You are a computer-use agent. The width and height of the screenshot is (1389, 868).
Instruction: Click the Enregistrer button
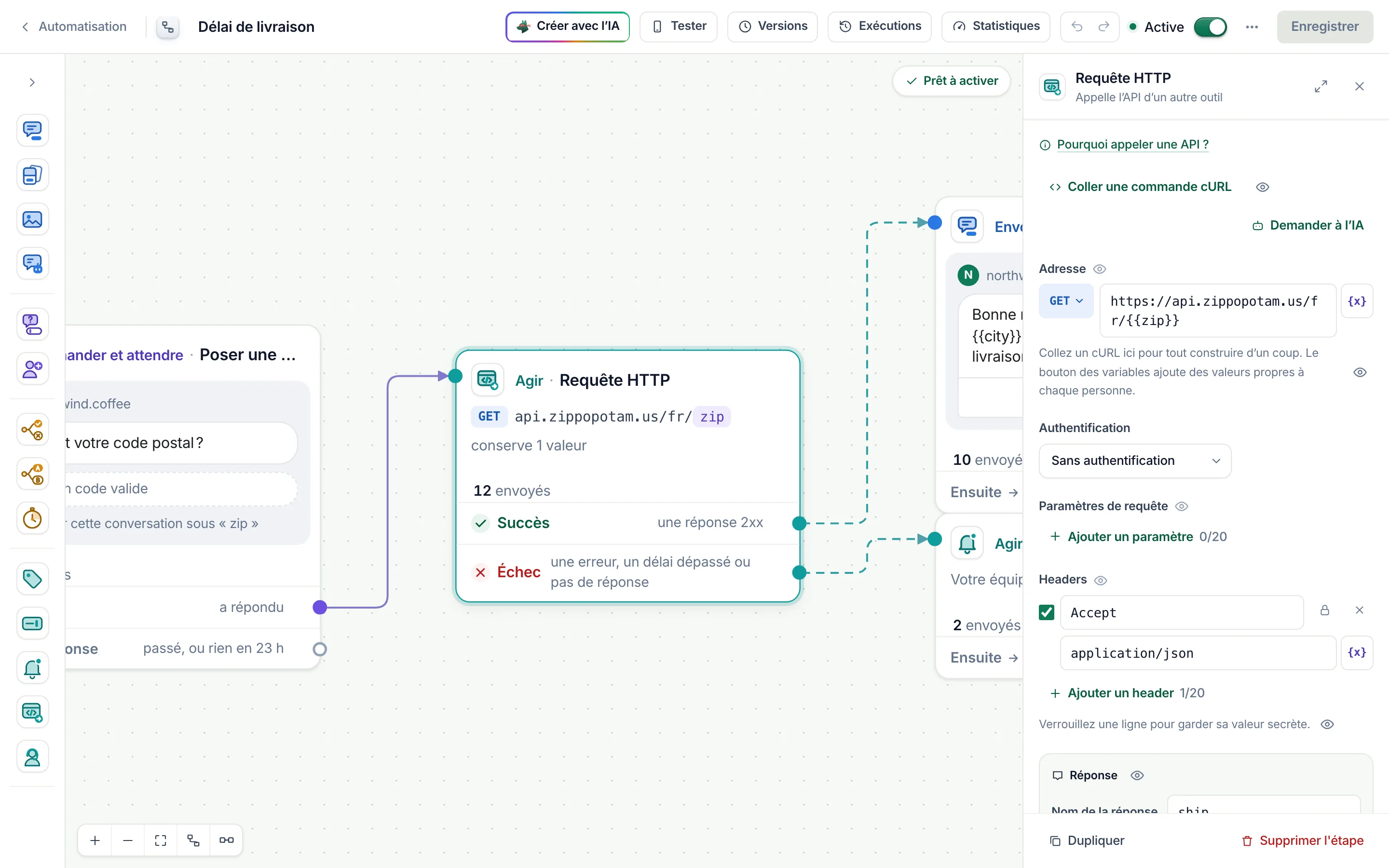pyautogui.click(x=1325, y=27)
